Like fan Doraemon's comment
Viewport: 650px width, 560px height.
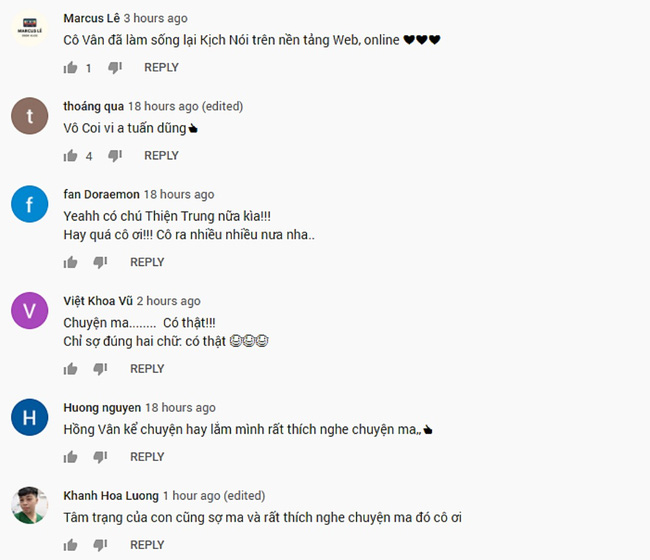[70, 262]
